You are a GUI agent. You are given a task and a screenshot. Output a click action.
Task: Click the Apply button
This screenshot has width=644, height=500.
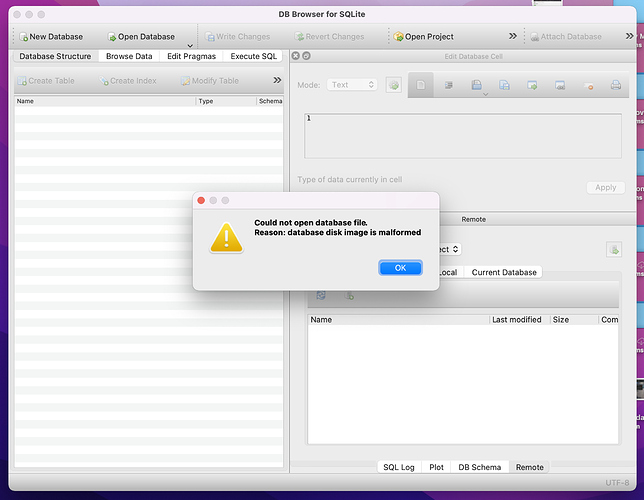(606, 187)
